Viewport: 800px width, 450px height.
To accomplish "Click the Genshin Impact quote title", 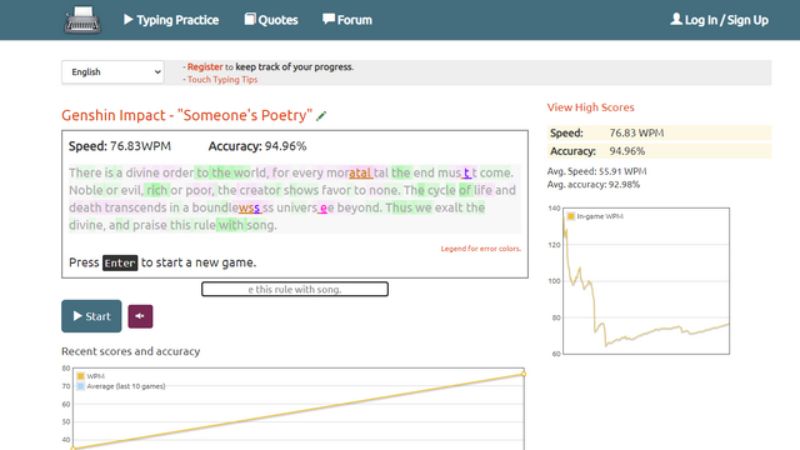I will (186, 115).
